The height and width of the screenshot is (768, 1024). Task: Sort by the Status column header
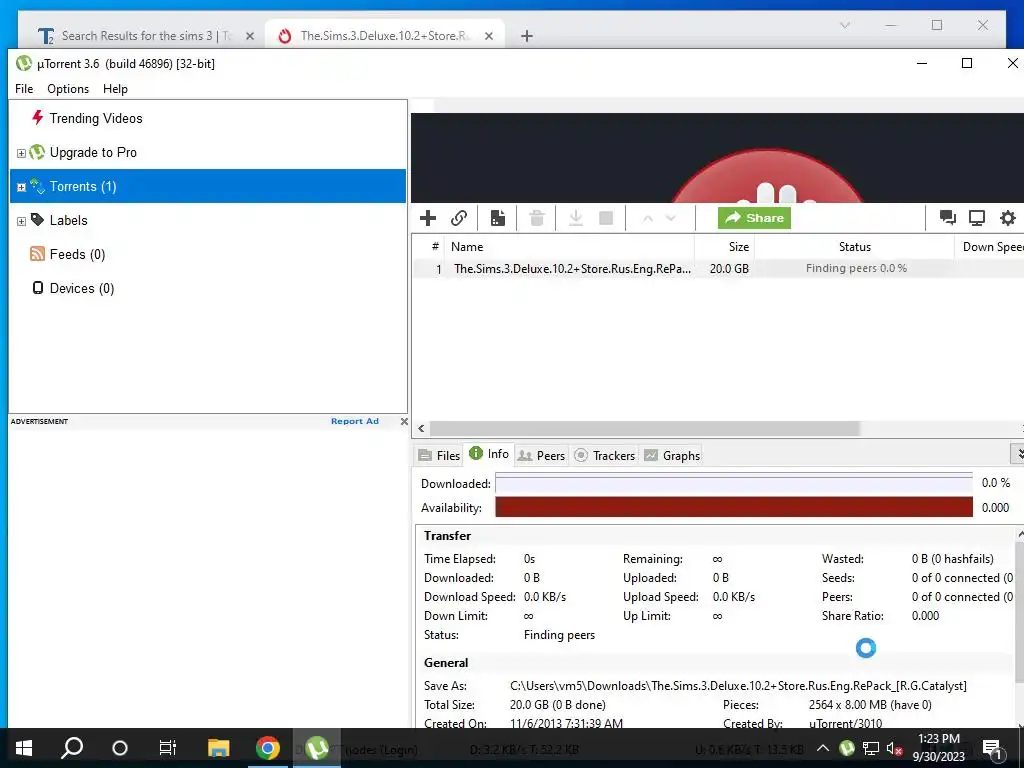(854, 247)
